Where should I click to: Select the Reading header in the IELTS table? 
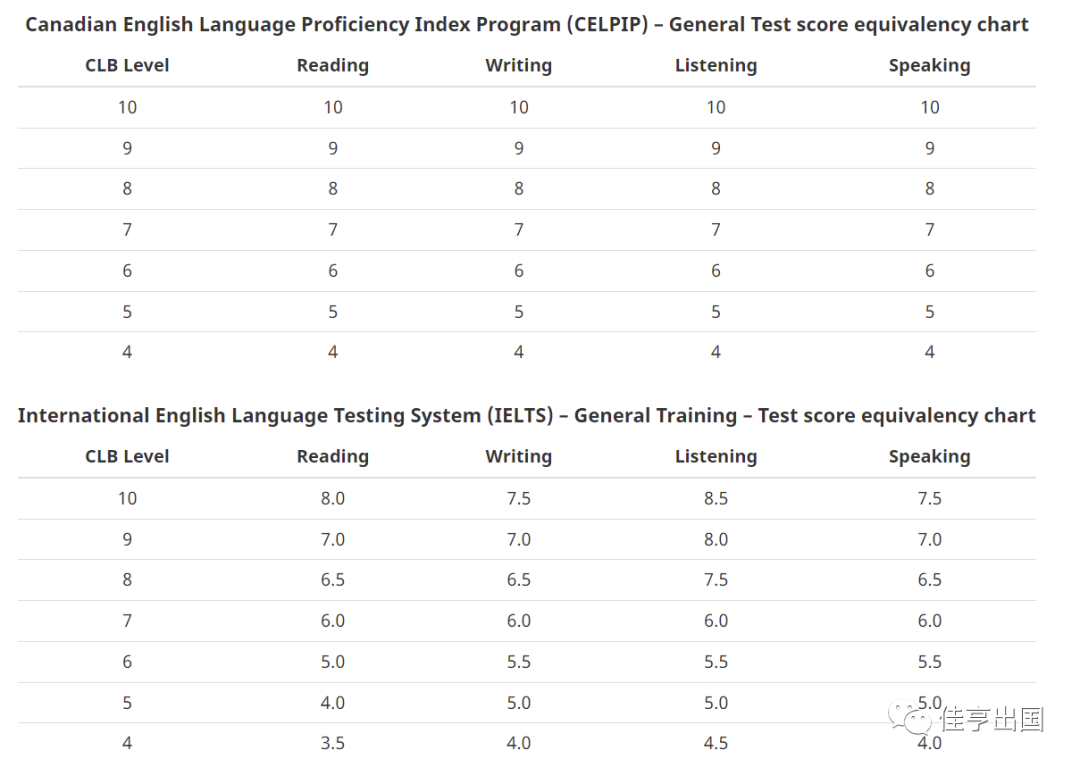pos(333,456)
